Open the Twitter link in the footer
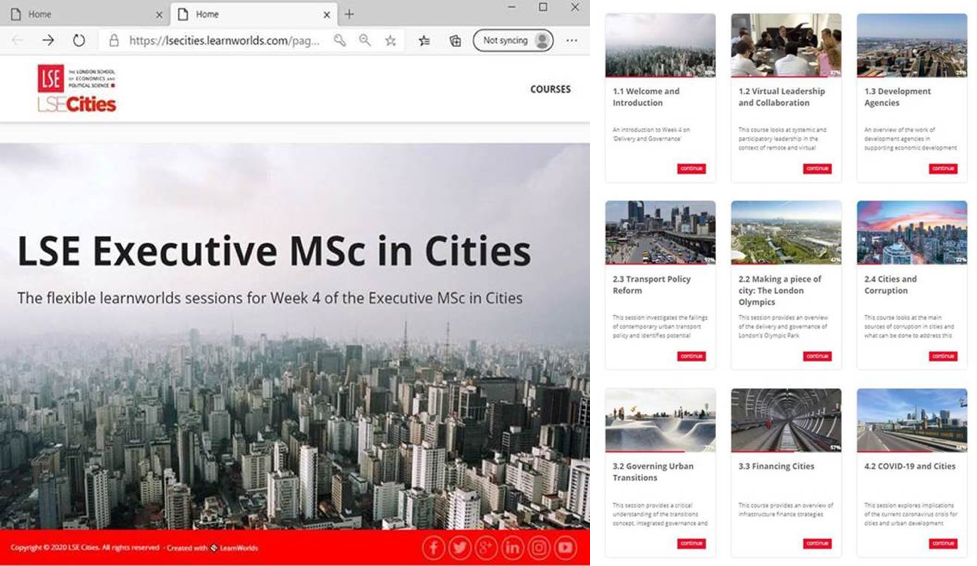 pos(460,547)
